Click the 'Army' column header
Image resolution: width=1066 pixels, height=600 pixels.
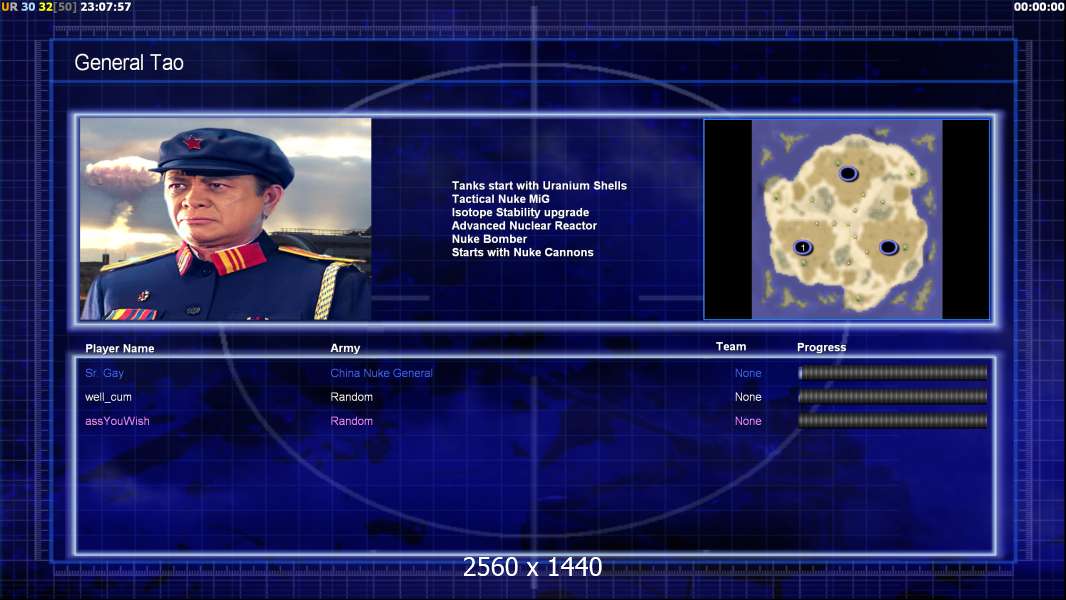[345, 348]
